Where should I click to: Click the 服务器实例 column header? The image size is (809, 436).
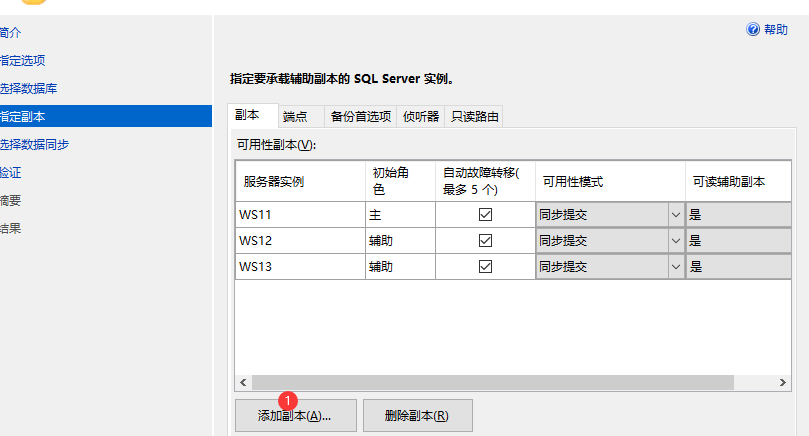pos(300,181)
